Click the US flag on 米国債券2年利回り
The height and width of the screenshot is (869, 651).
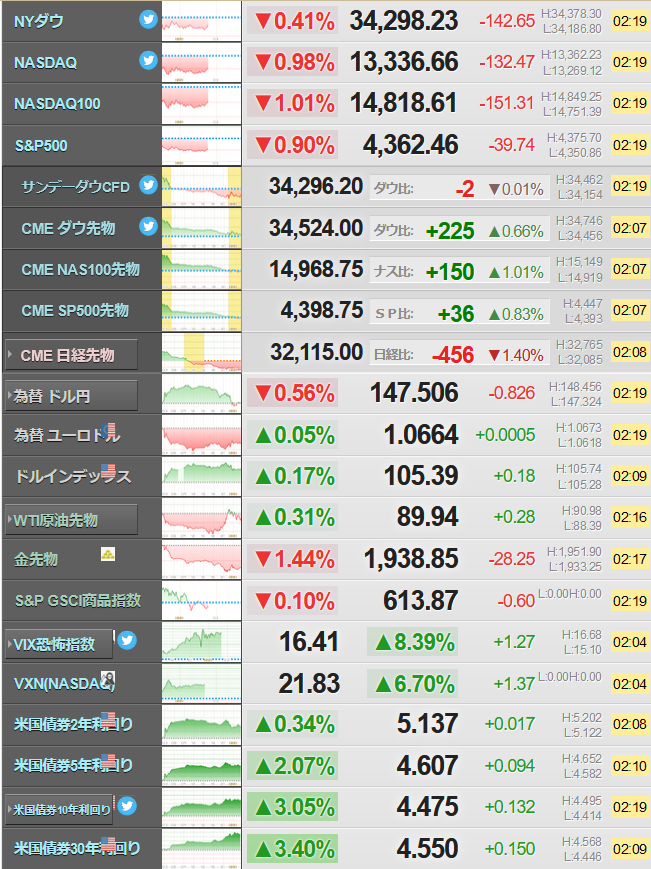[109, 719]
